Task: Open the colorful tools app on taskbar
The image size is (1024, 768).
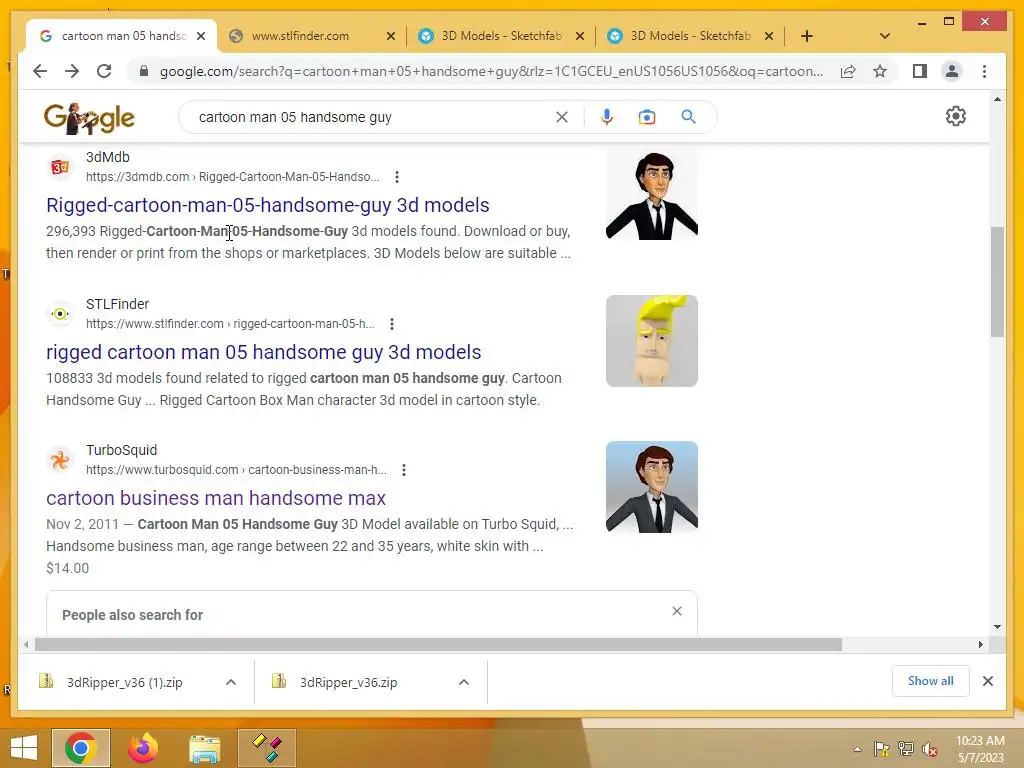Action: [x=266, y=748]
